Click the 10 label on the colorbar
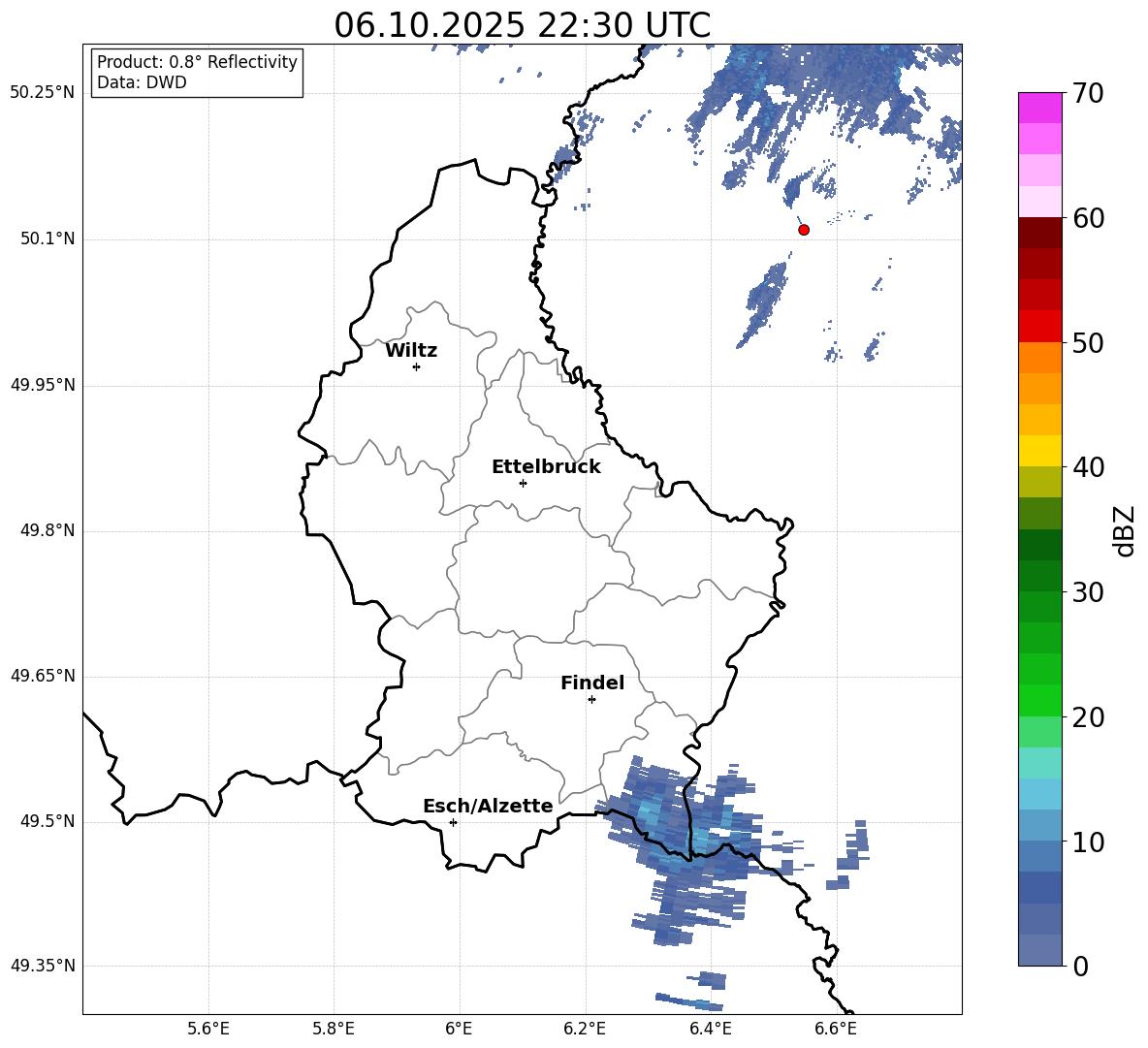Viewport: 1148px width, 1048px height. click(1088, 842)
